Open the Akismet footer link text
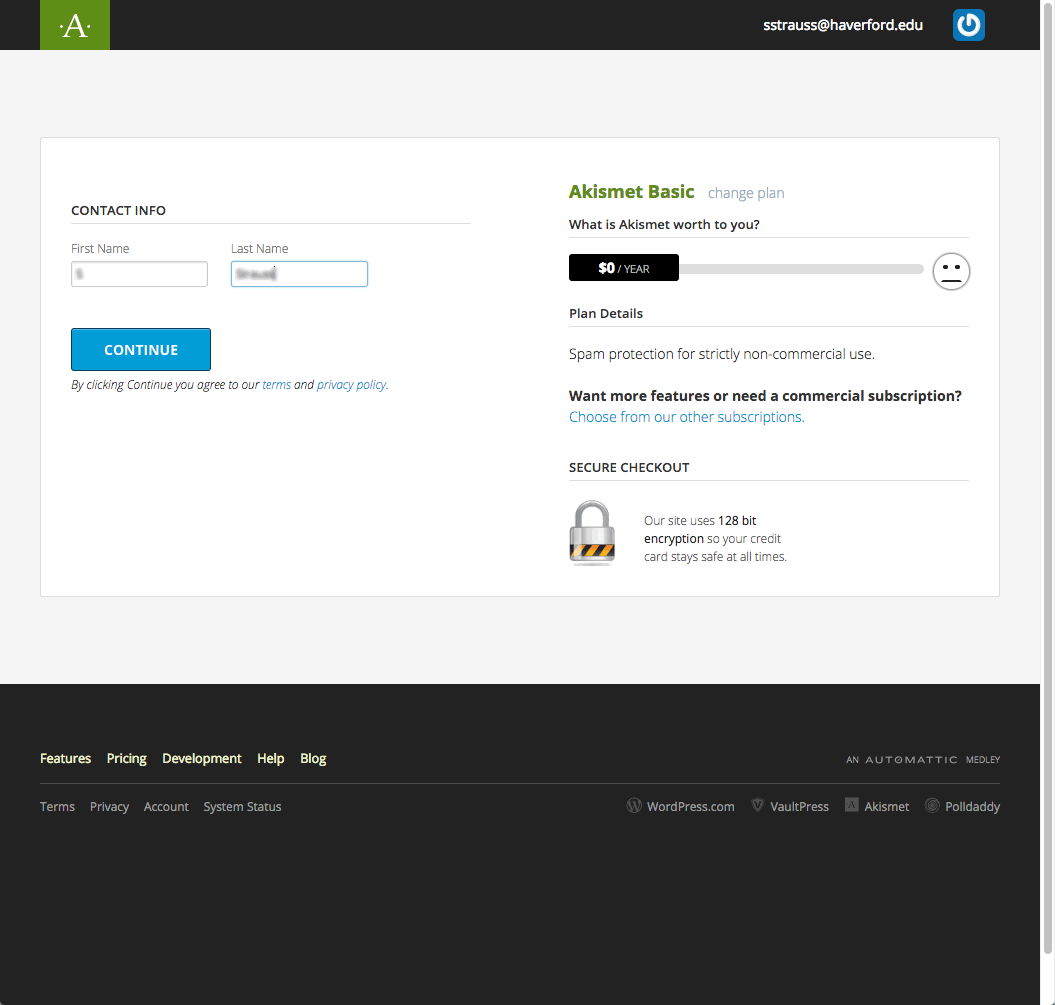 (886, 807)
